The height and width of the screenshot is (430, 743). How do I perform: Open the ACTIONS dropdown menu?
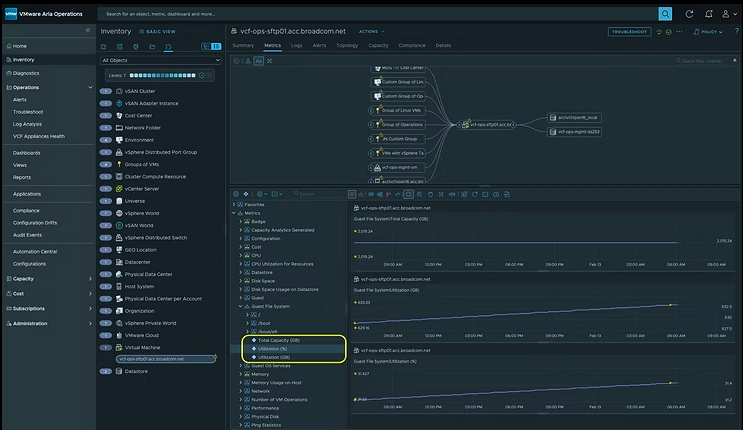coord(370,31)
